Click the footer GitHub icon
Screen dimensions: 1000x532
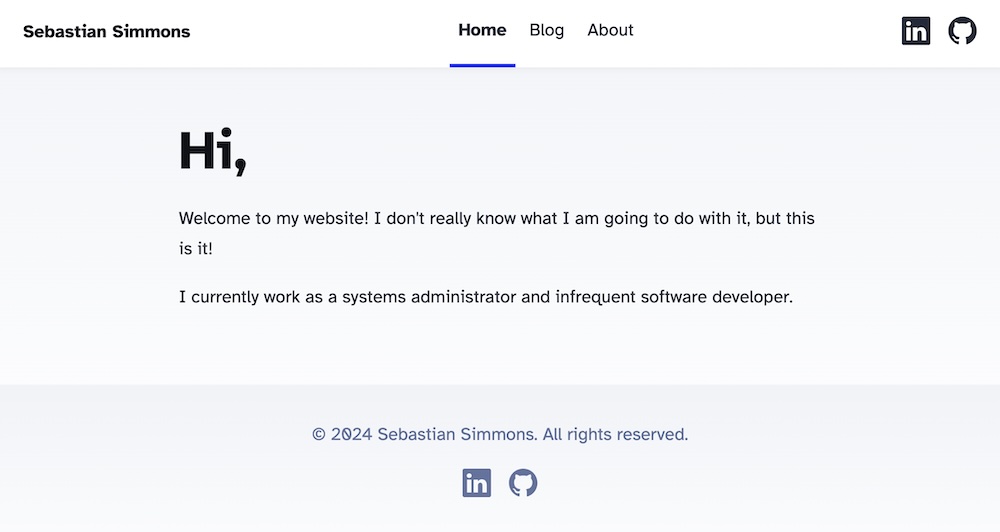[x=523, y=483]
